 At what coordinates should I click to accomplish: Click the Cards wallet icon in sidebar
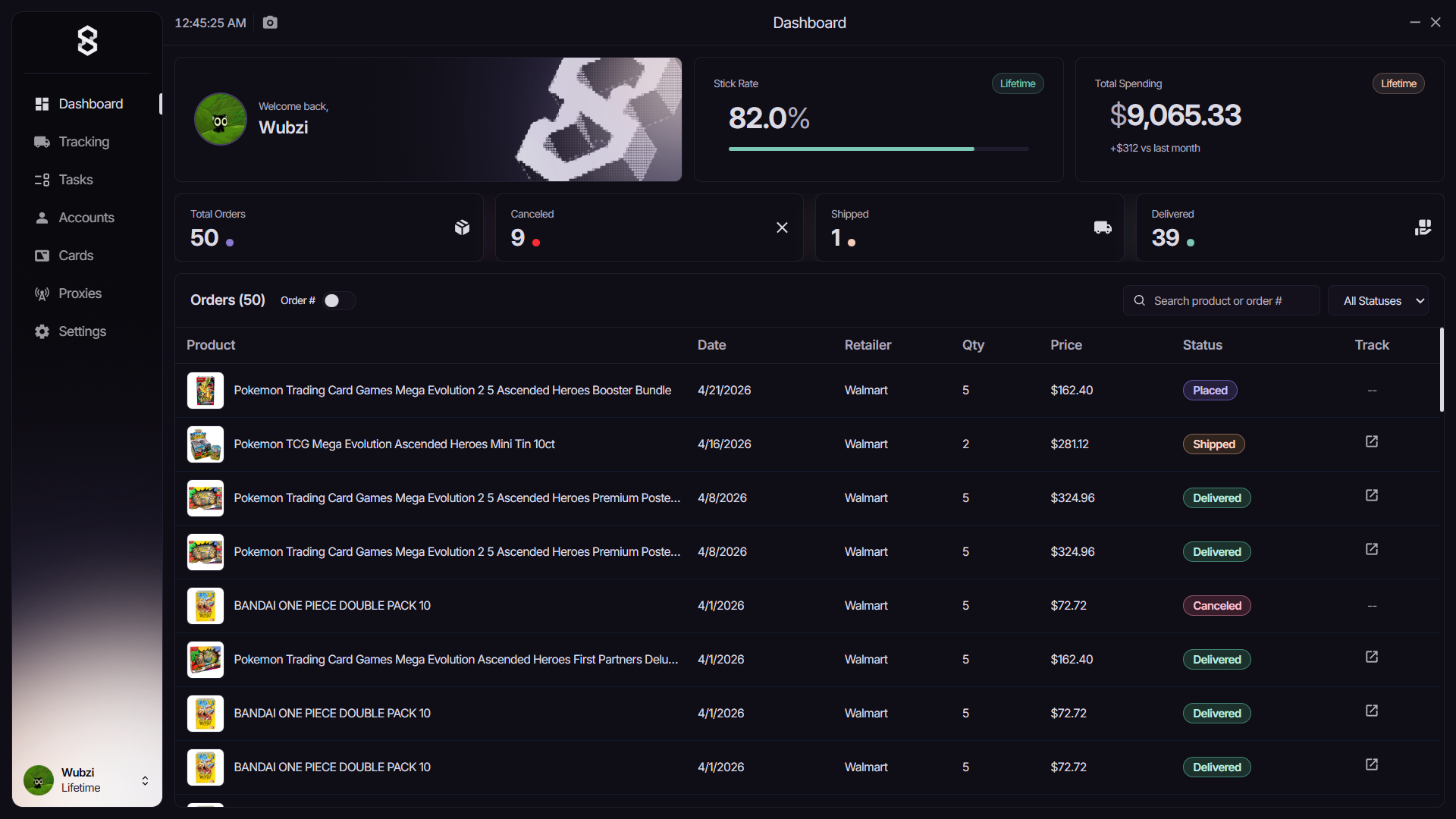[x=42, y=256]
